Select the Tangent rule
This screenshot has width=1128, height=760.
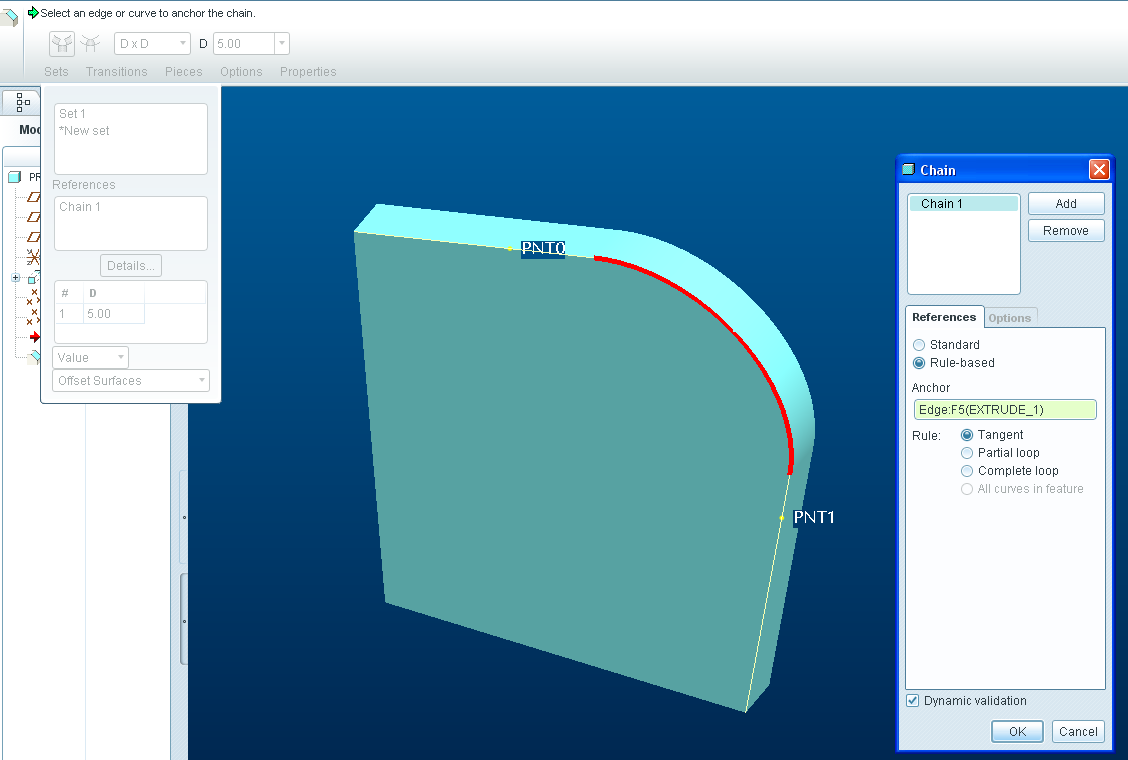click(x=967, y=435)
